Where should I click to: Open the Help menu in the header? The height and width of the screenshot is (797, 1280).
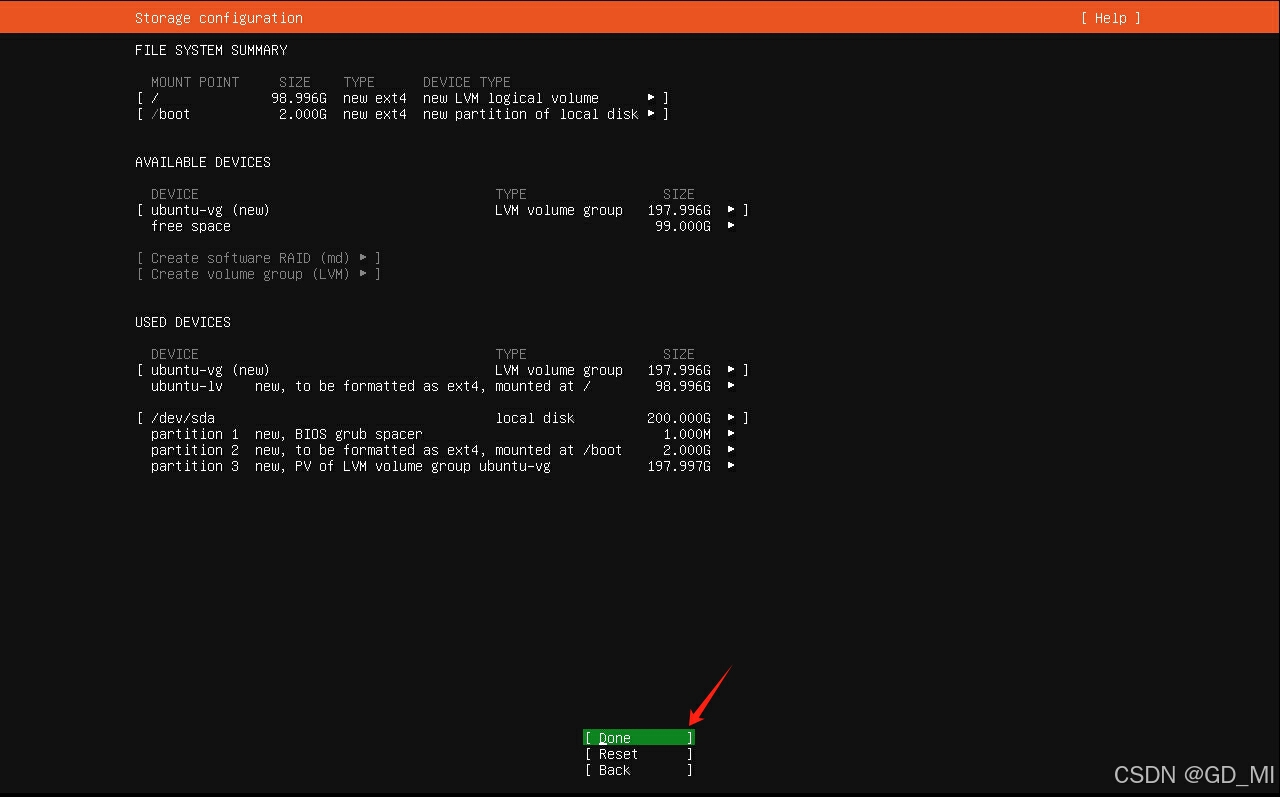[1110, 18]
